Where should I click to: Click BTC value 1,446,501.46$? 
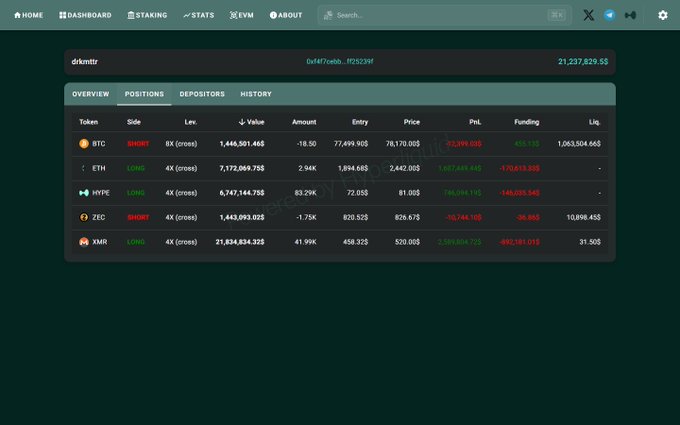(242, 144)
